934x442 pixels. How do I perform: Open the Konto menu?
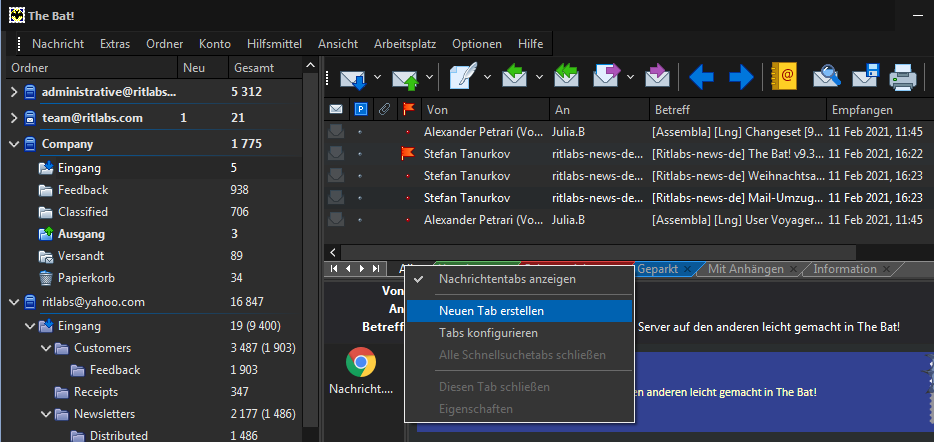click(214, 44)
